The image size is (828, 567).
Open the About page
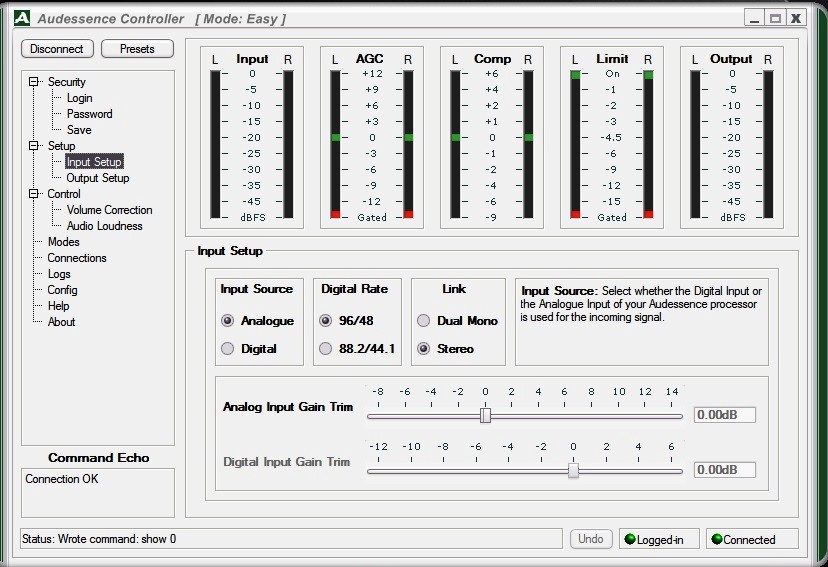61,322
